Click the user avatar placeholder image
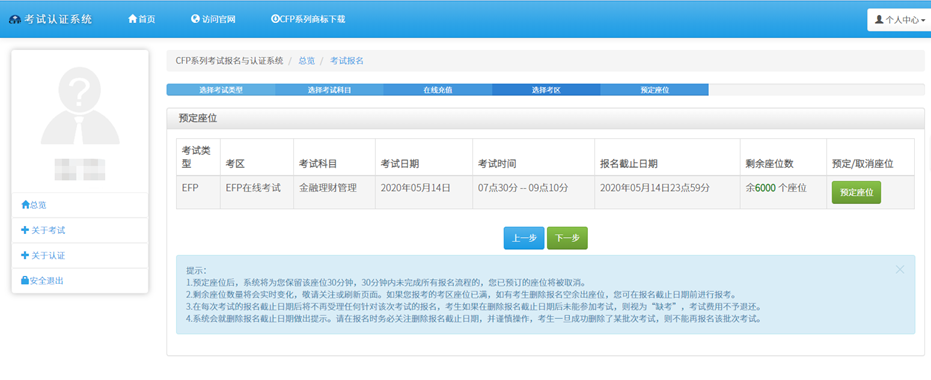This screenshot has height=380, width=931. (x=80, y=106)
